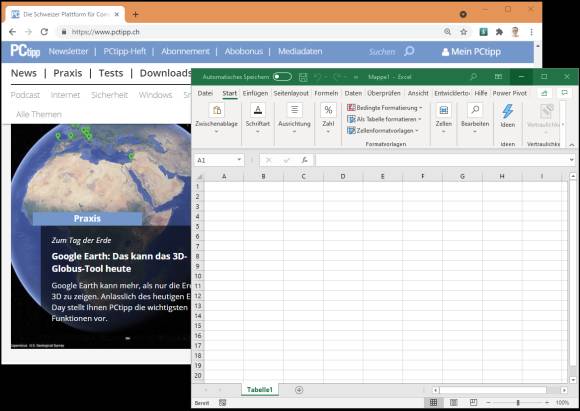Click the browser Back arrow
The height and width of the screenshot is (411, 580).
[12, 32]
